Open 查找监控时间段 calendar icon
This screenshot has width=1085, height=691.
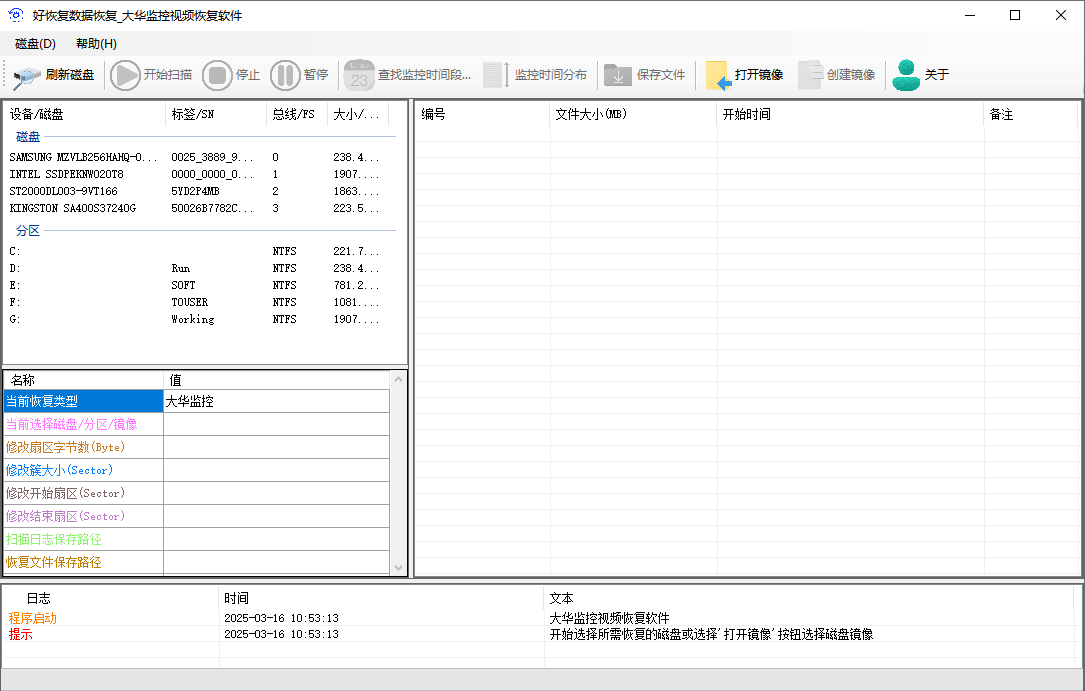pos(359,75)
